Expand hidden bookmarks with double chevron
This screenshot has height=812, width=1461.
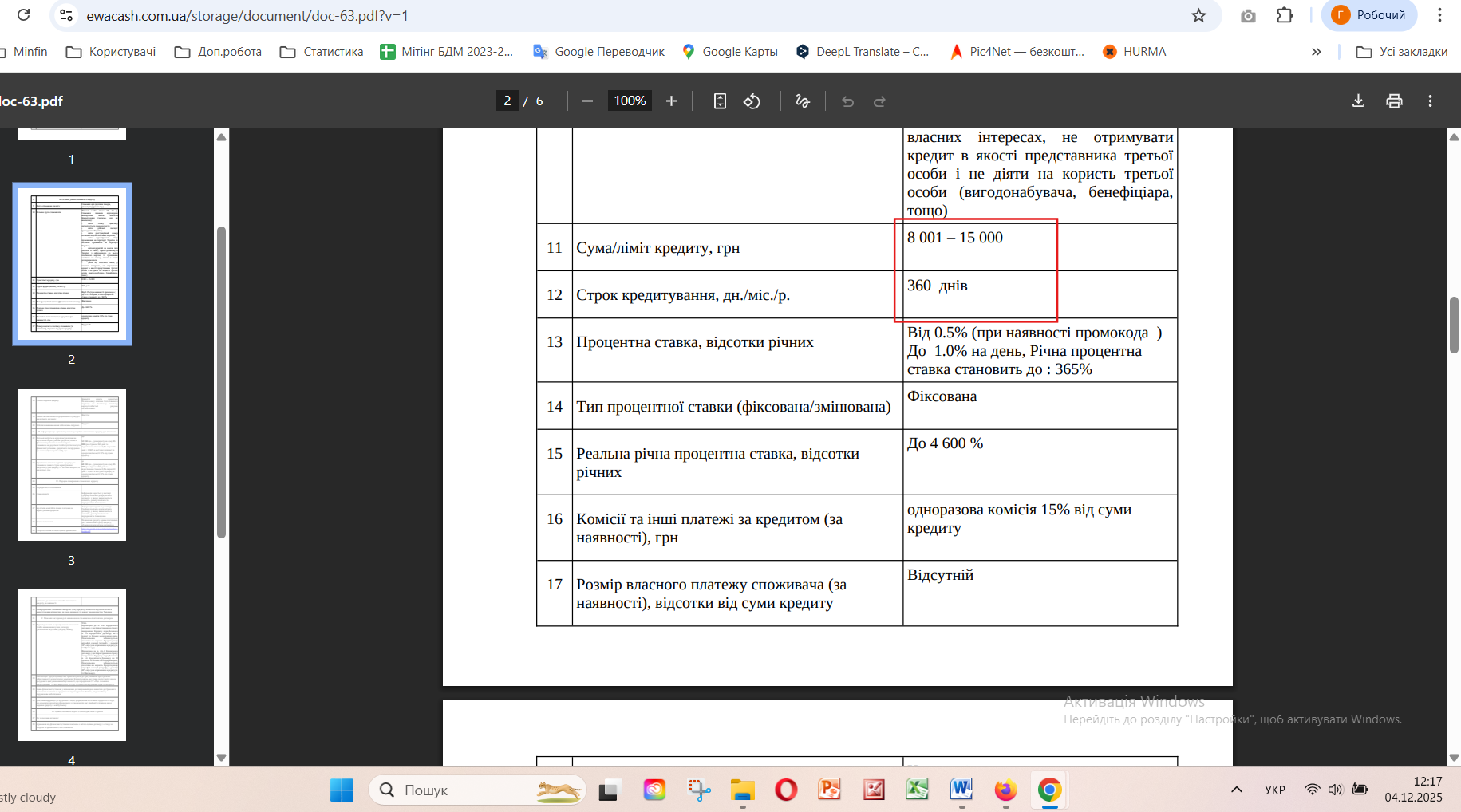(1316, 52)
